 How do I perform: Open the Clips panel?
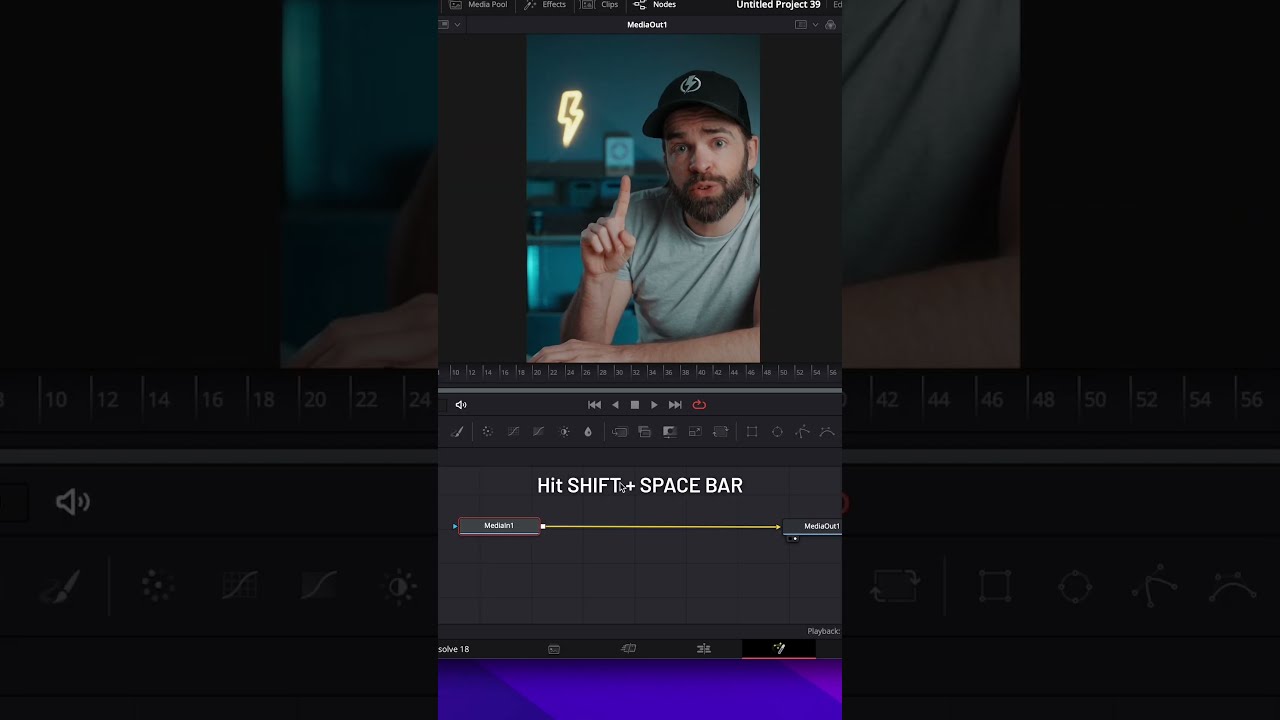point(600,5)
